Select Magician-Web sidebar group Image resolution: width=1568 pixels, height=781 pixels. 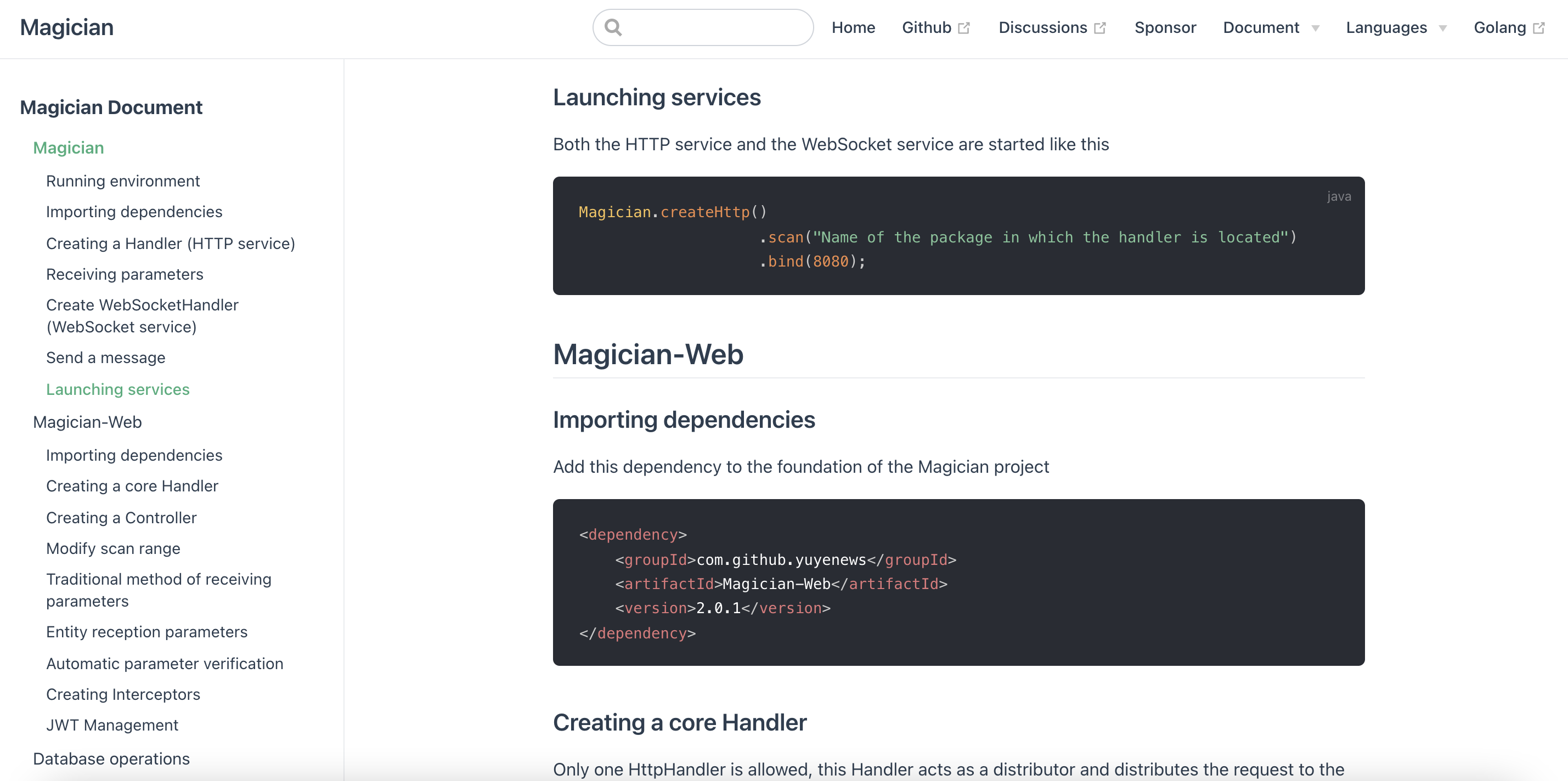coord(87,422)
